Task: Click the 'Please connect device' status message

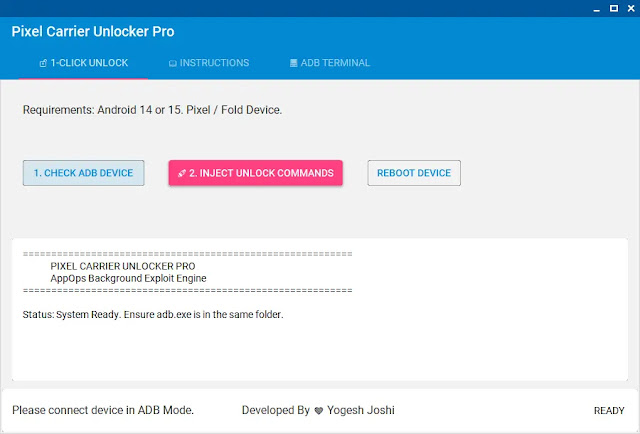Action: tap(103, 411)
